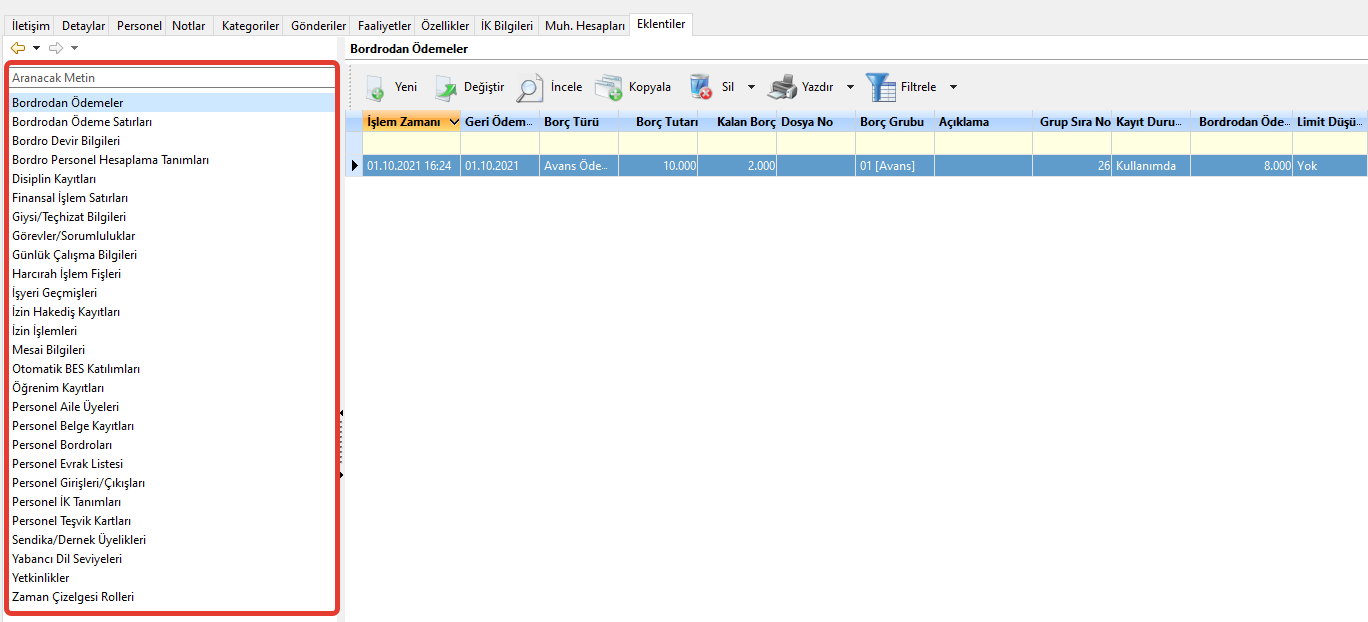1368x622 pixels.
Task: Click the Kopyala copy icon
Action: coord(608,88)
